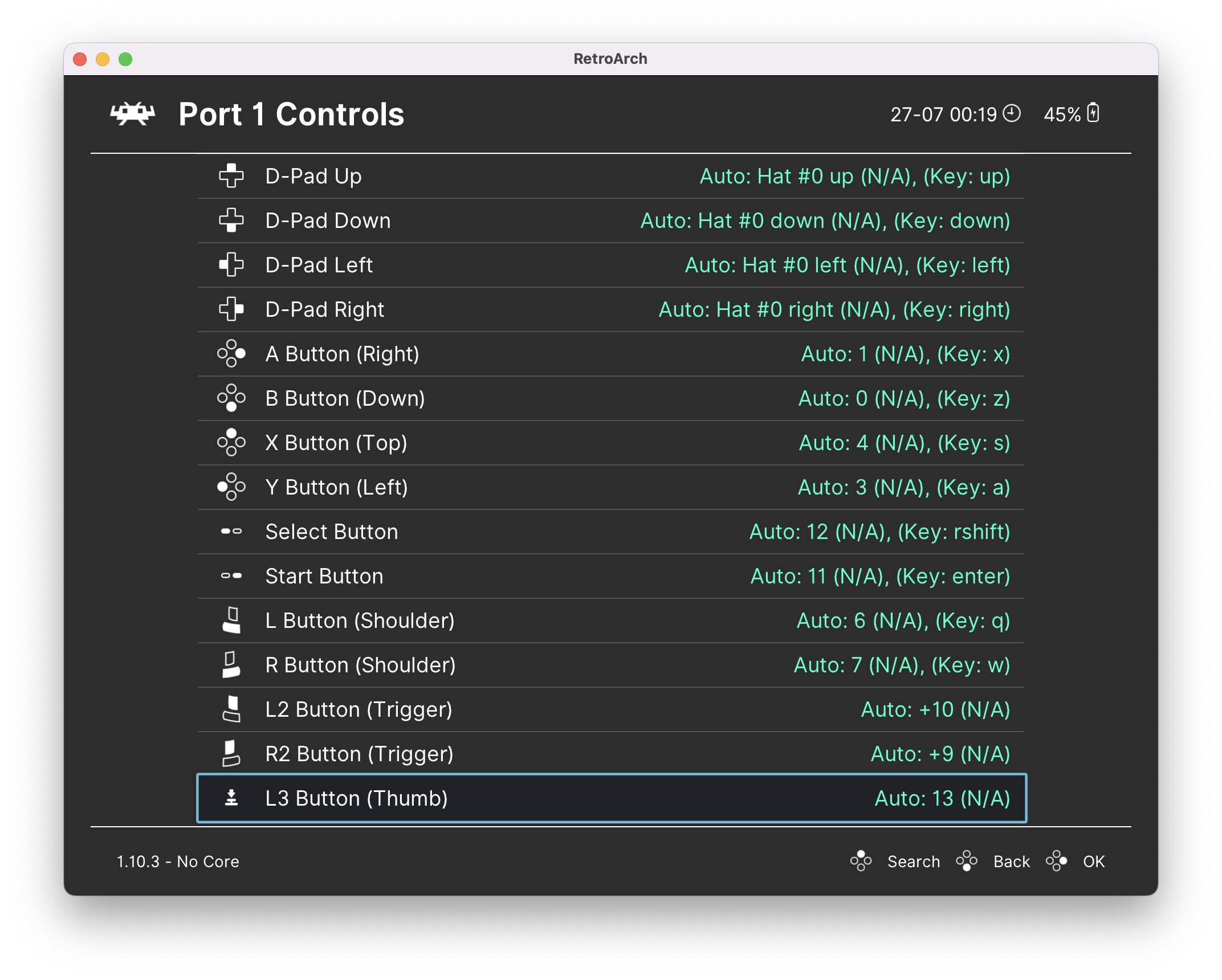
Task: Click the D-Pad Up icon
Action: [231, 176]
